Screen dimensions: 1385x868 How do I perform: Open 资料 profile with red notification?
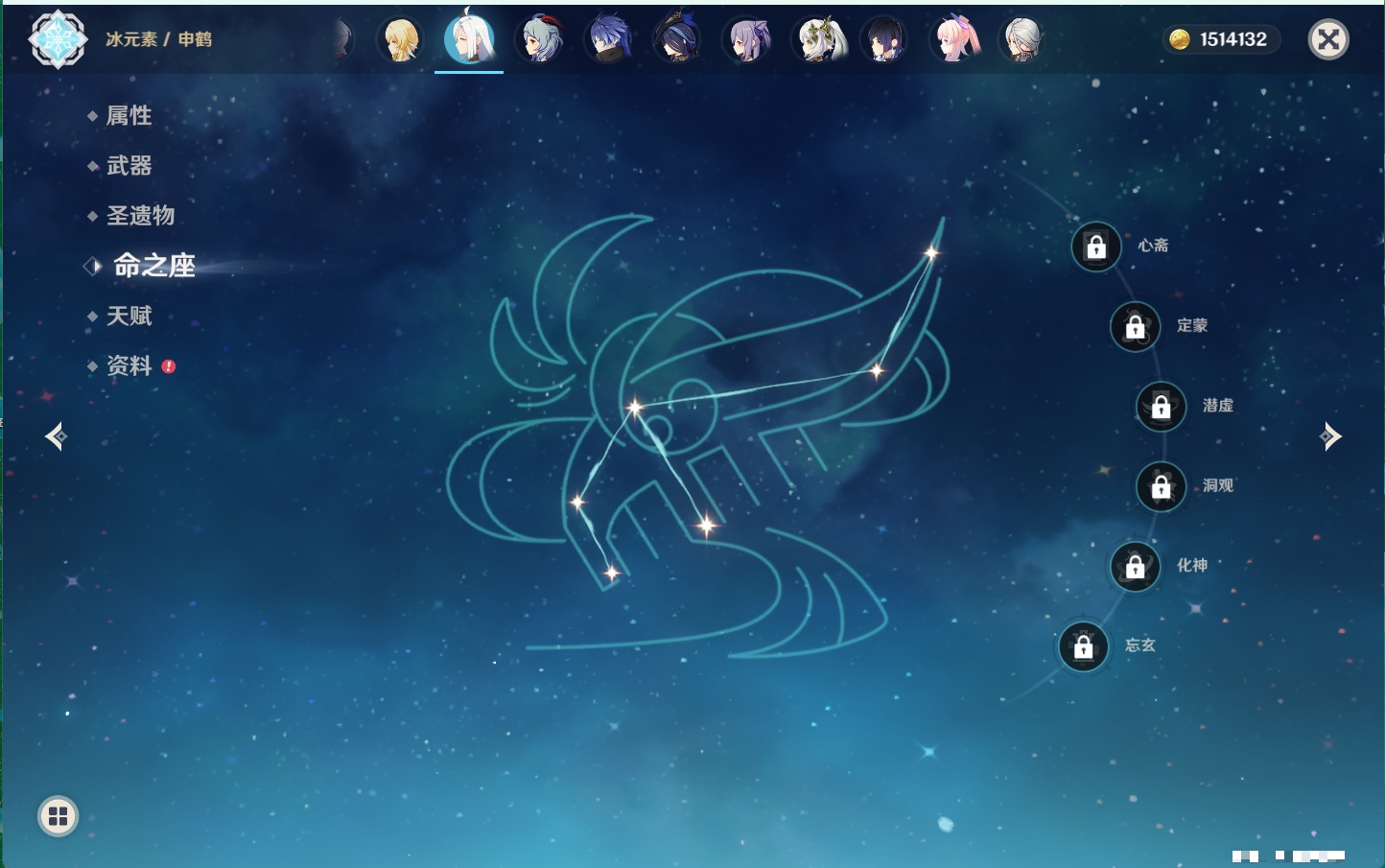pyautogui.click(x=129, y=365)
